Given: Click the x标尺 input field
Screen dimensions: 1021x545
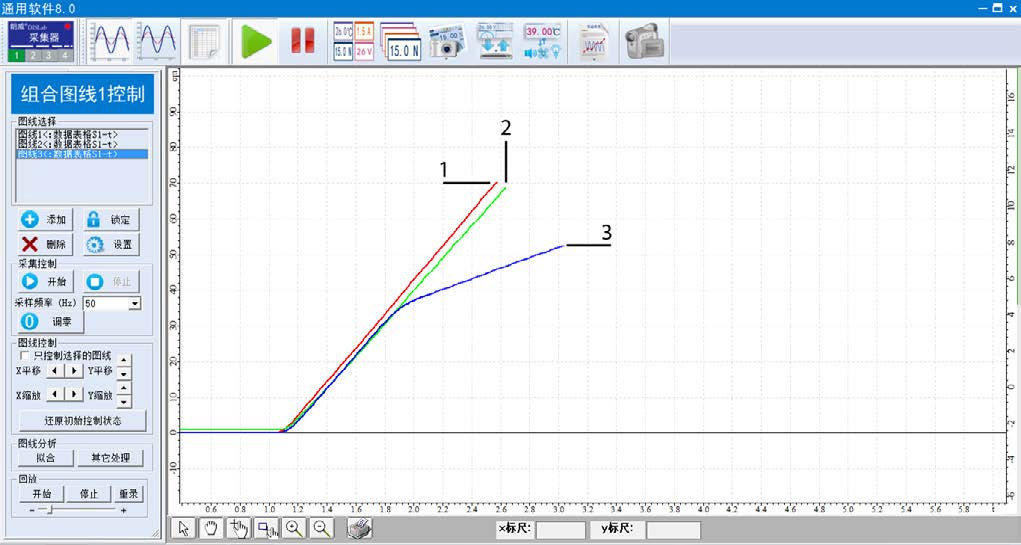Looking at the screenshot, I should pyautogui.click(x=560, y=530).
